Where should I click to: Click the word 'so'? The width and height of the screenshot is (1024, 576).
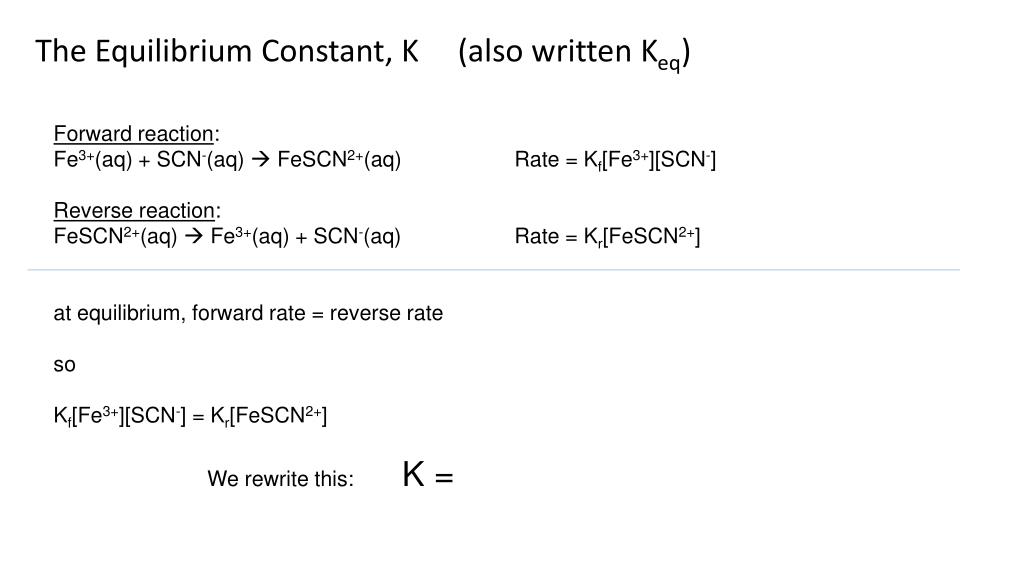pos(65,364)
